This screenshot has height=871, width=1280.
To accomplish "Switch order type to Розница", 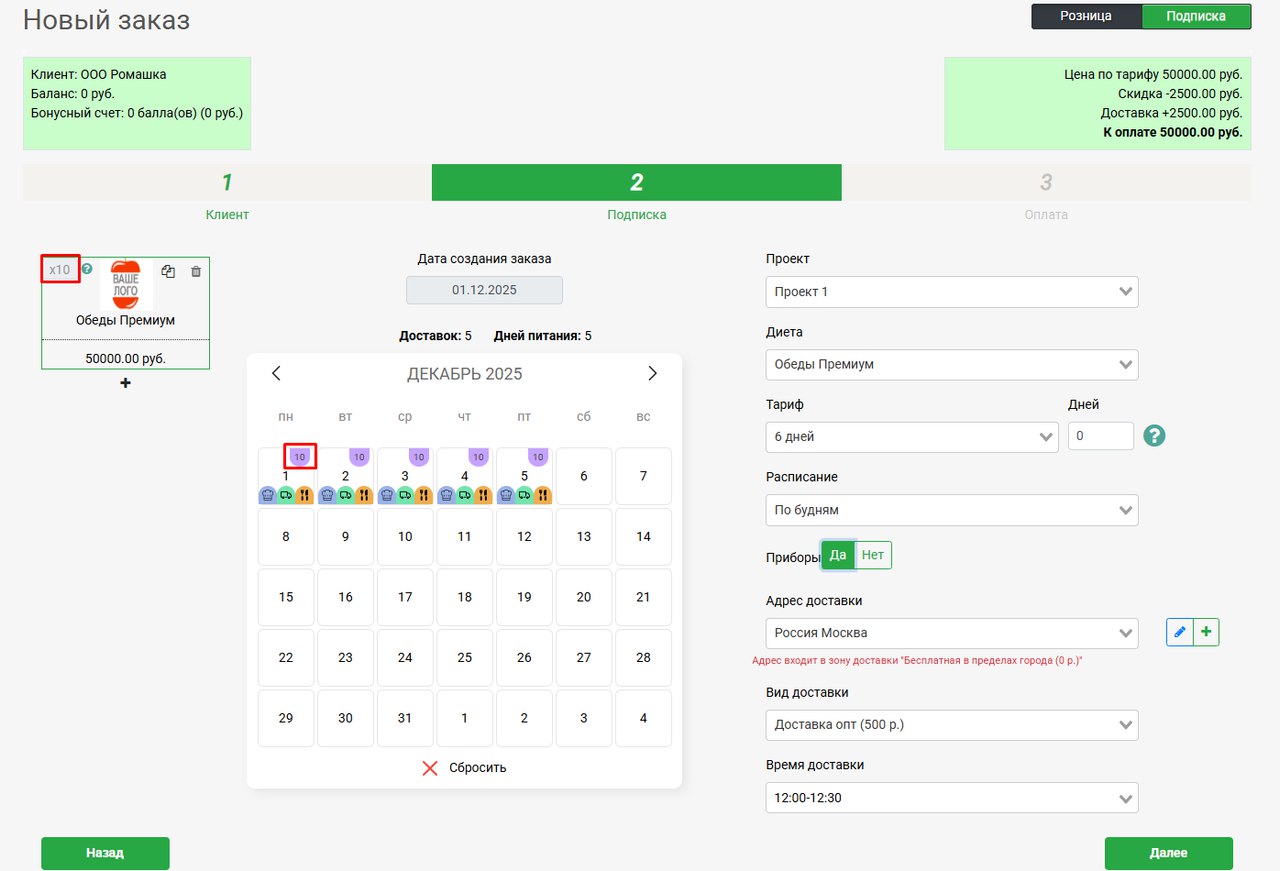I will pyautogui.click(x=1086, y=16).
